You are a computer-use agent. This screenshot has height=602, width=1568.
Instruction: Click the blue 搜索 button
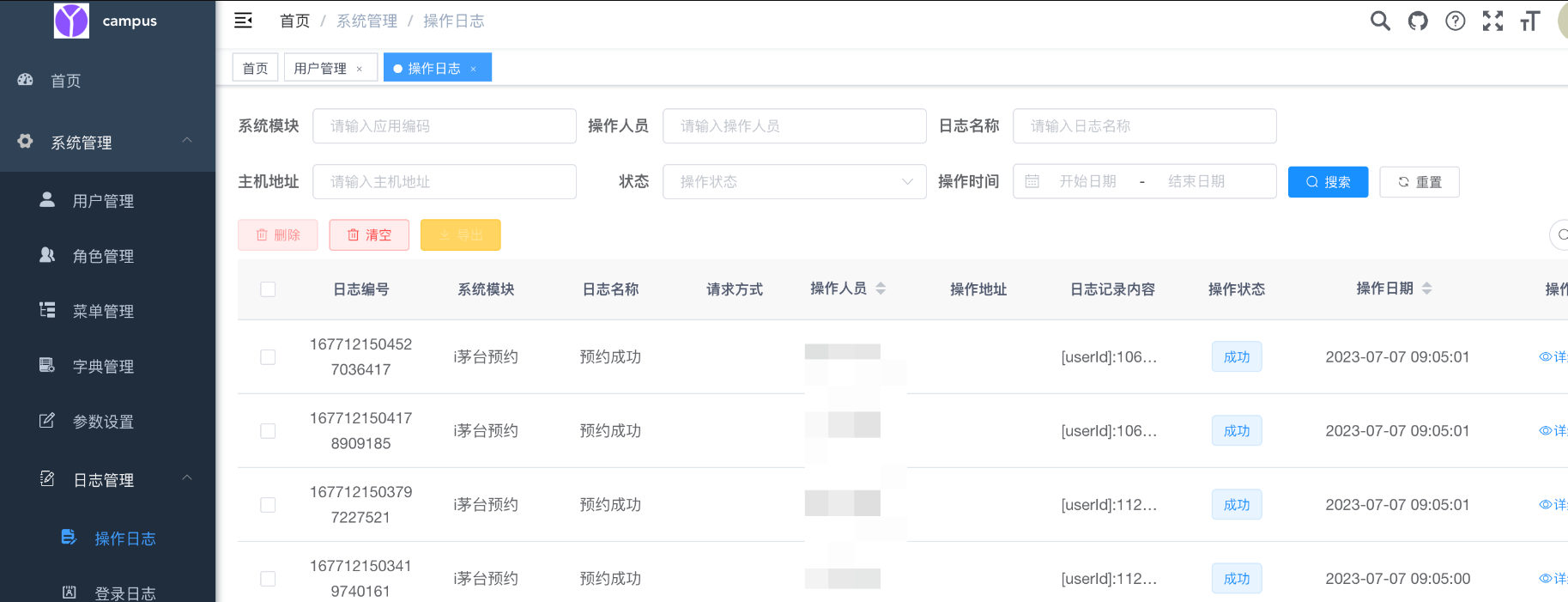(1328, 182)
